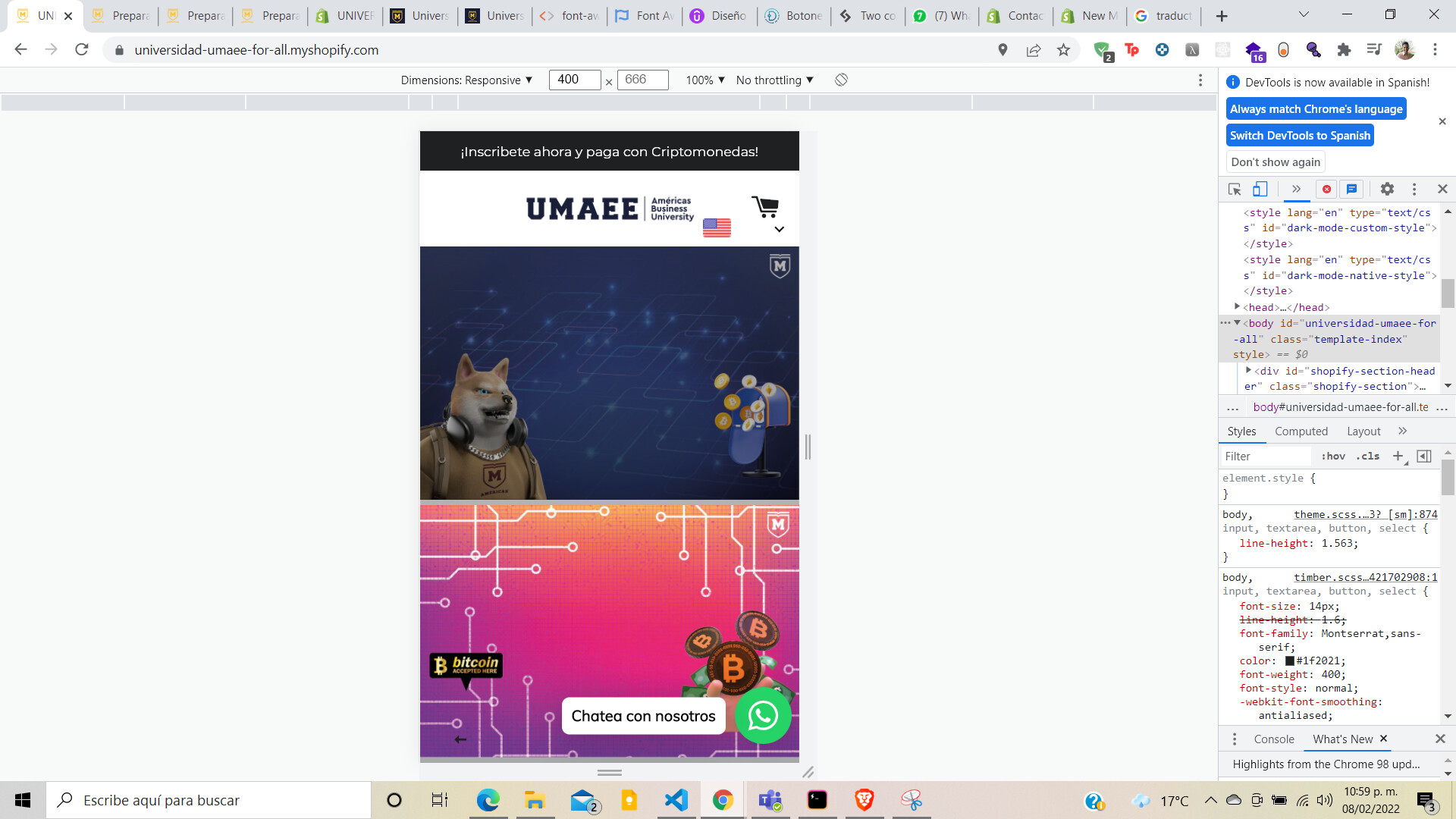
Task: Toggle the .cls element classes panel
Action: pyautogui.click(x=1368, y=456)
